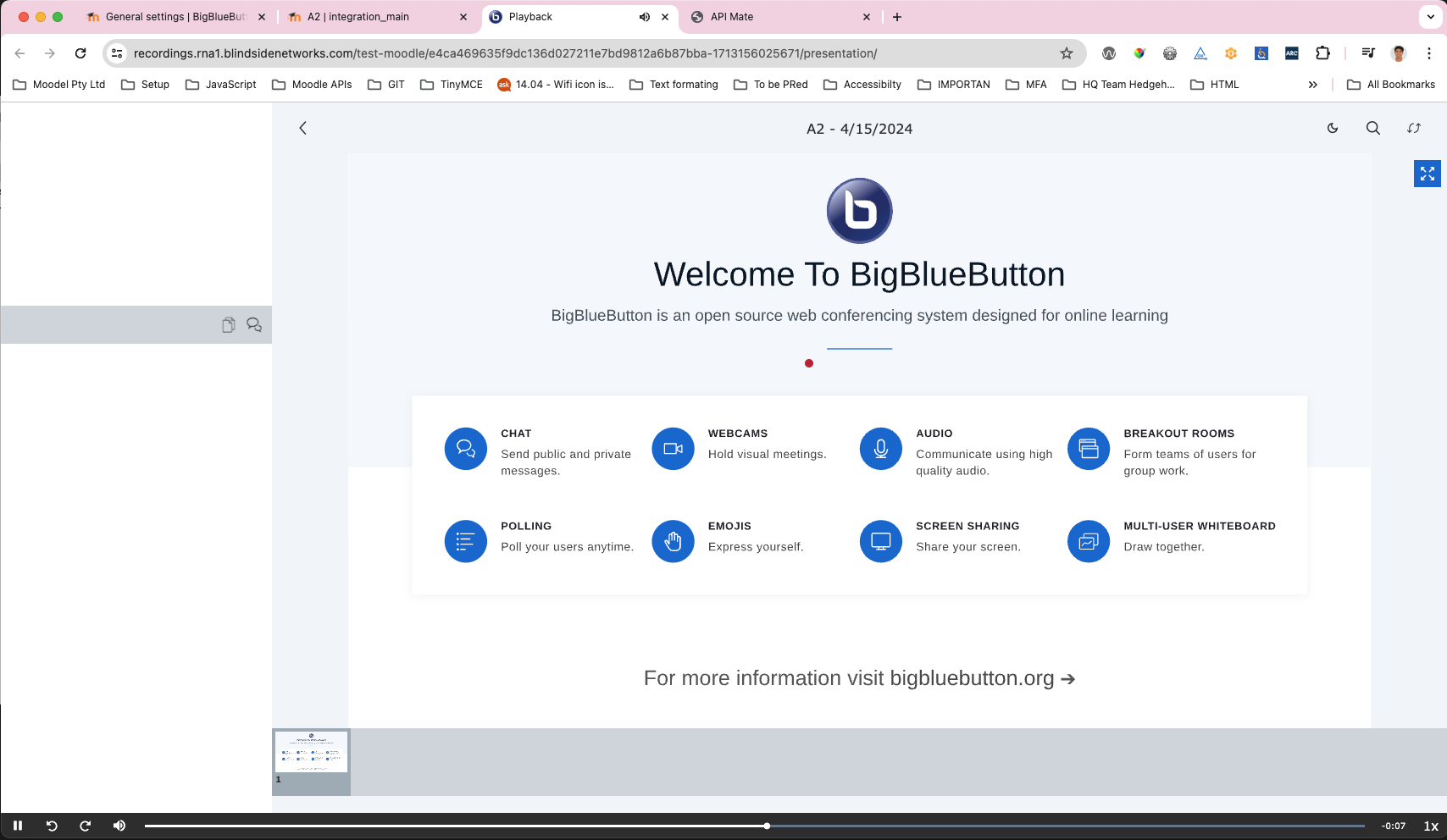Open the notes icon in side panel
Image resolution: width=1447 pixels, height=840 pixels.
[x=228, y=325]
